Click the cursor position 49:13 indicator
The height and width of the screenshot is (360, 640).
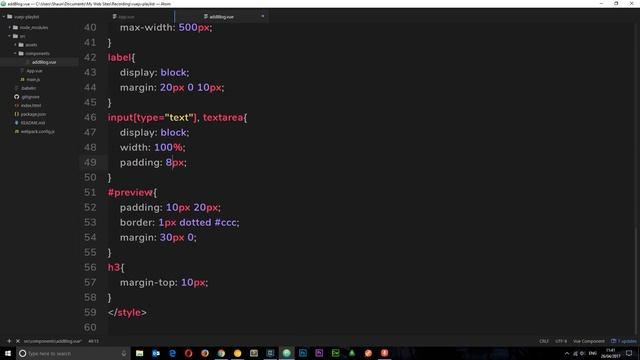point(93,341)
